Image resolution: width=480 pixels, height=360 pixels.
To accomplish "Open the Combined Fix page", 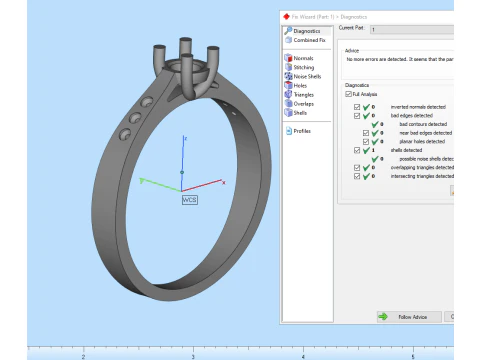I will [x=305, y=40].
